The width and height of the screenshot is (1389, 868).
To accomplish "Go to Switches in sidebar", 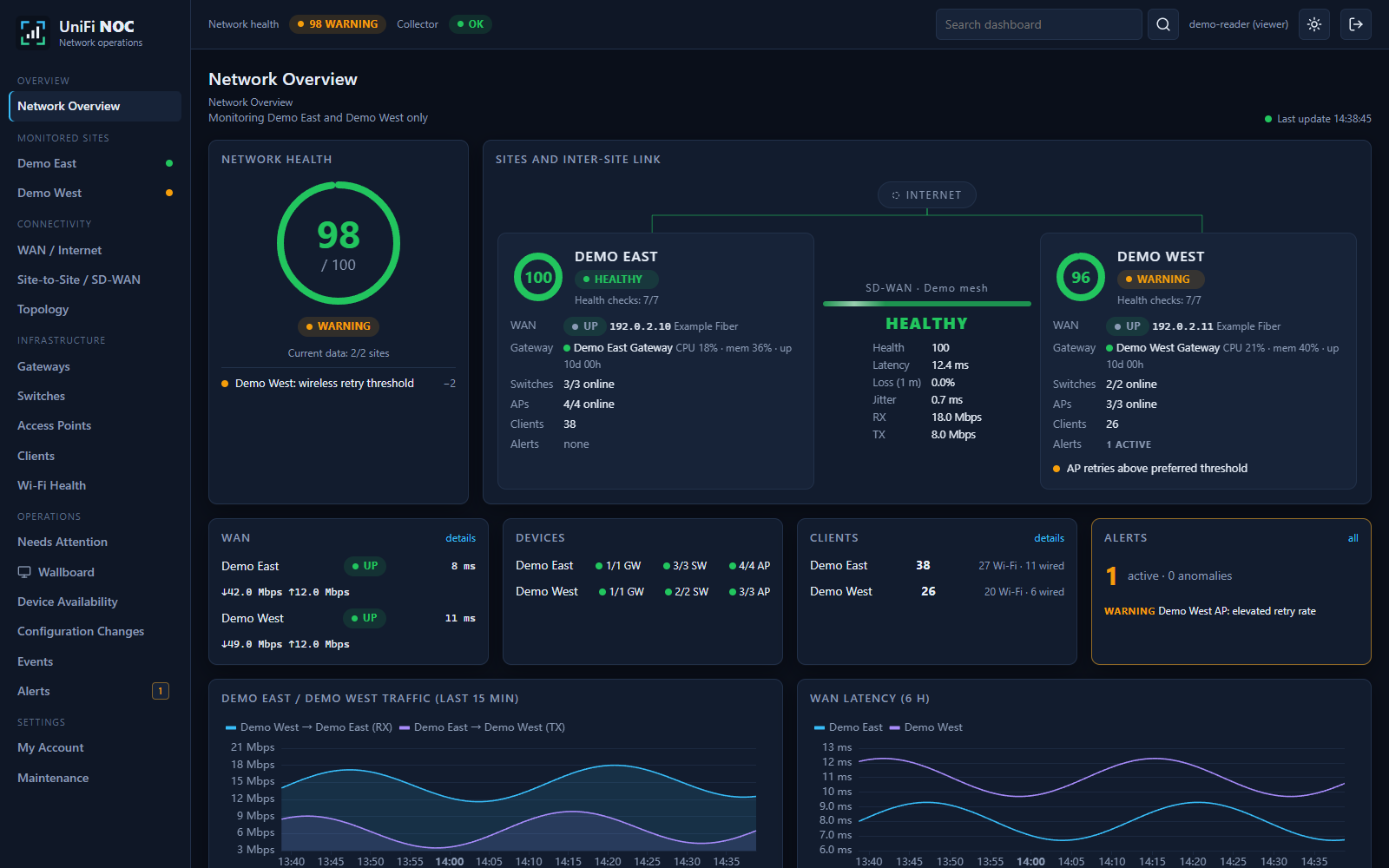I will click(95, 396).
